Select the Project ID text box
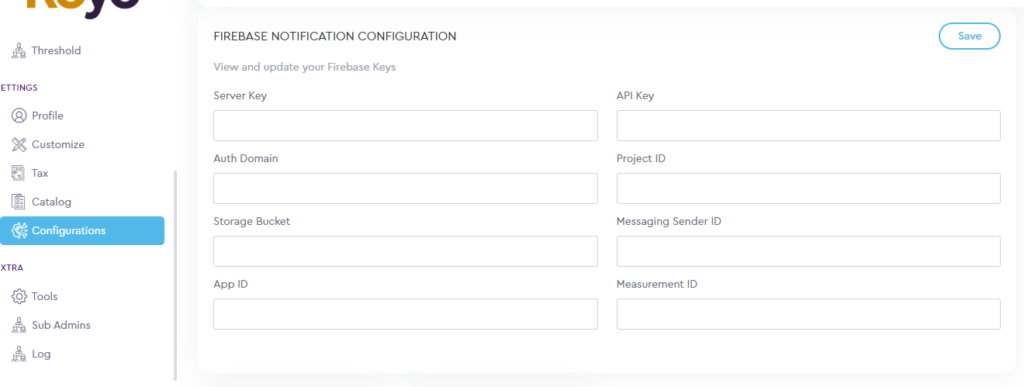Image resolution: width=1024 pixels, height=387 pixels. click(808, 188)
